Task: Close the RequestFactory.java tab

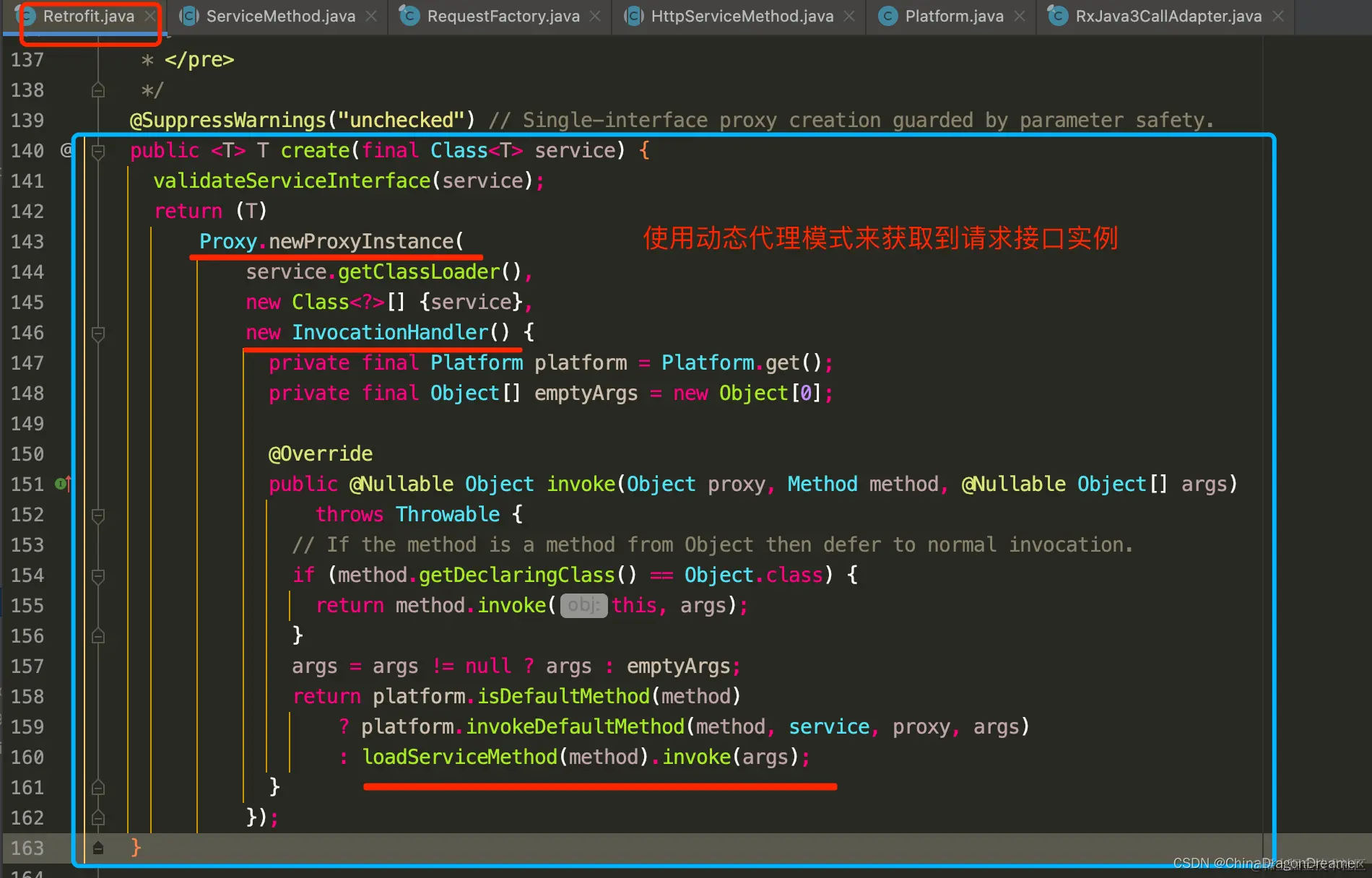Action: (595, 16)
